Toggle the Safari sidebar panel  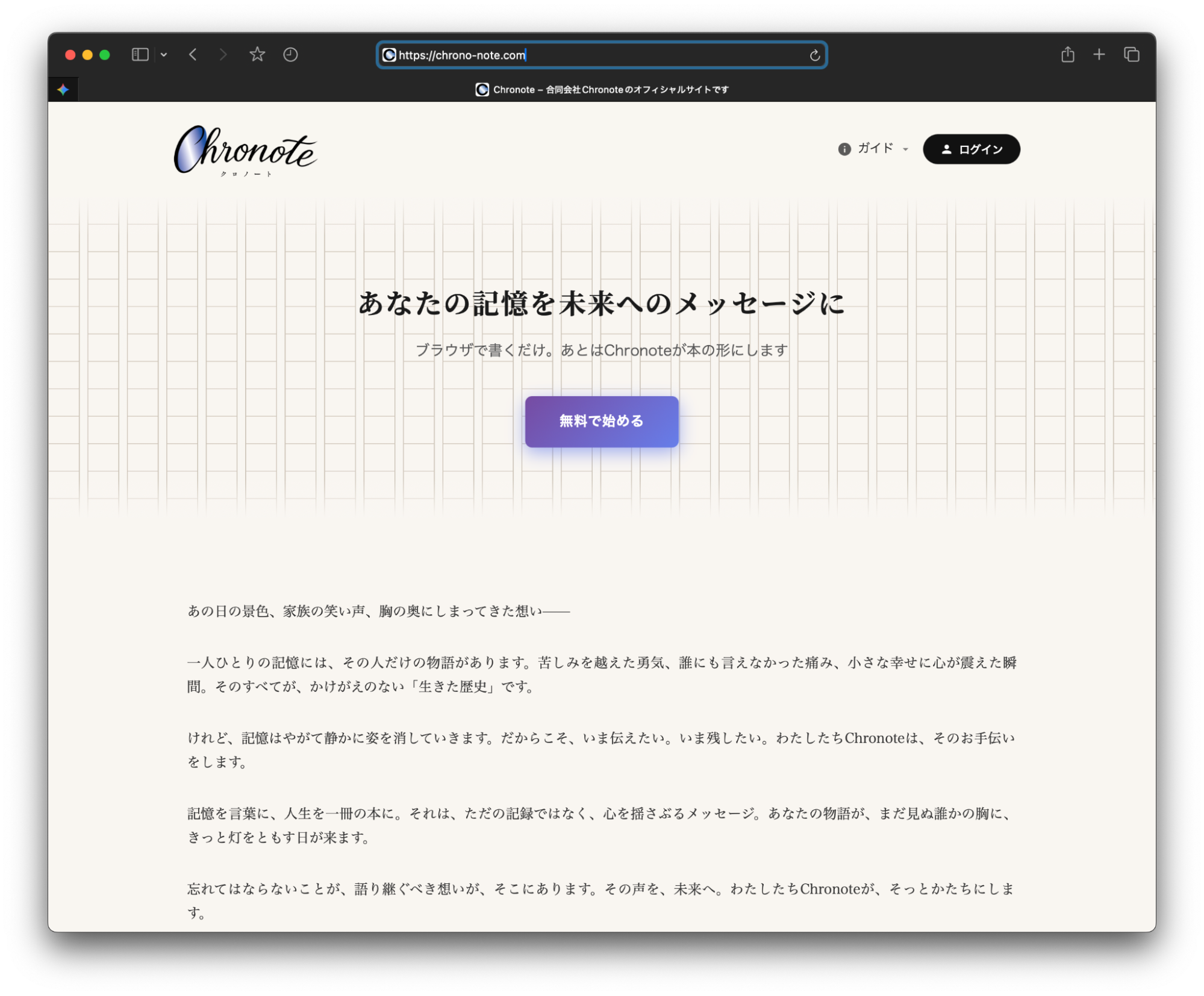point(139,54)
